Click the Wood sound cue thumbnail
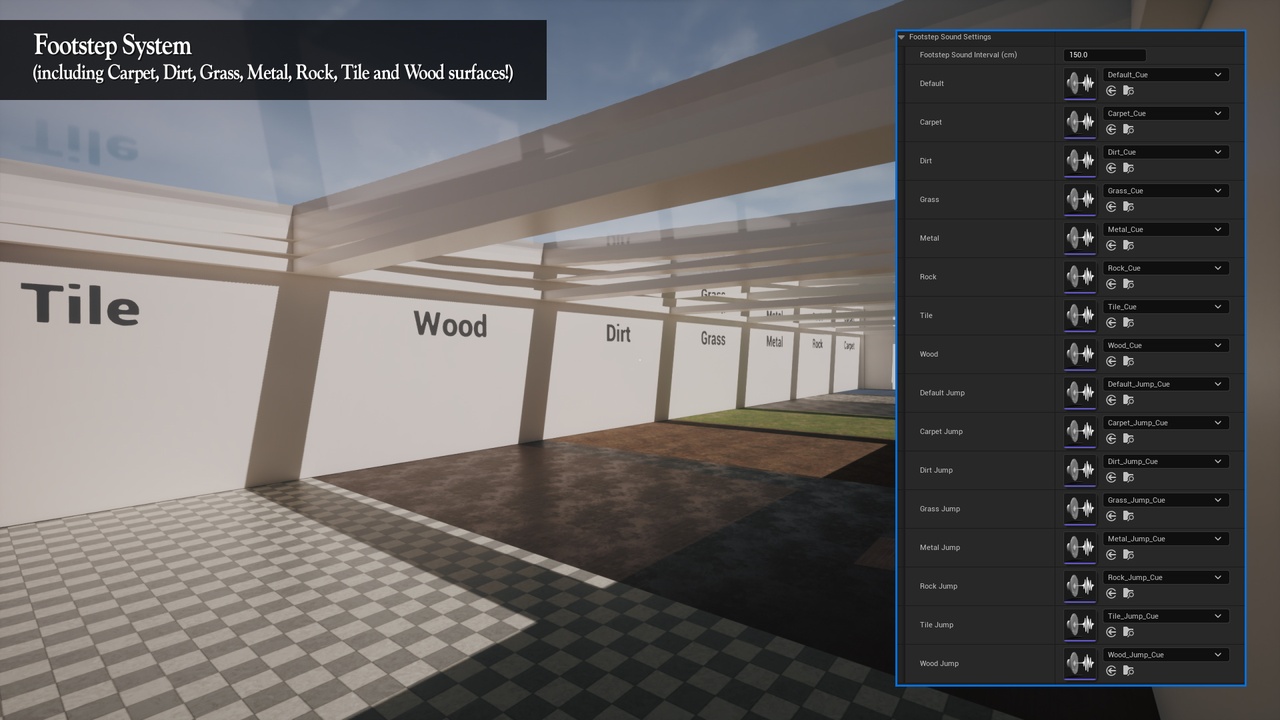This screenshot has height=720, width=1280. point(1079,354)
